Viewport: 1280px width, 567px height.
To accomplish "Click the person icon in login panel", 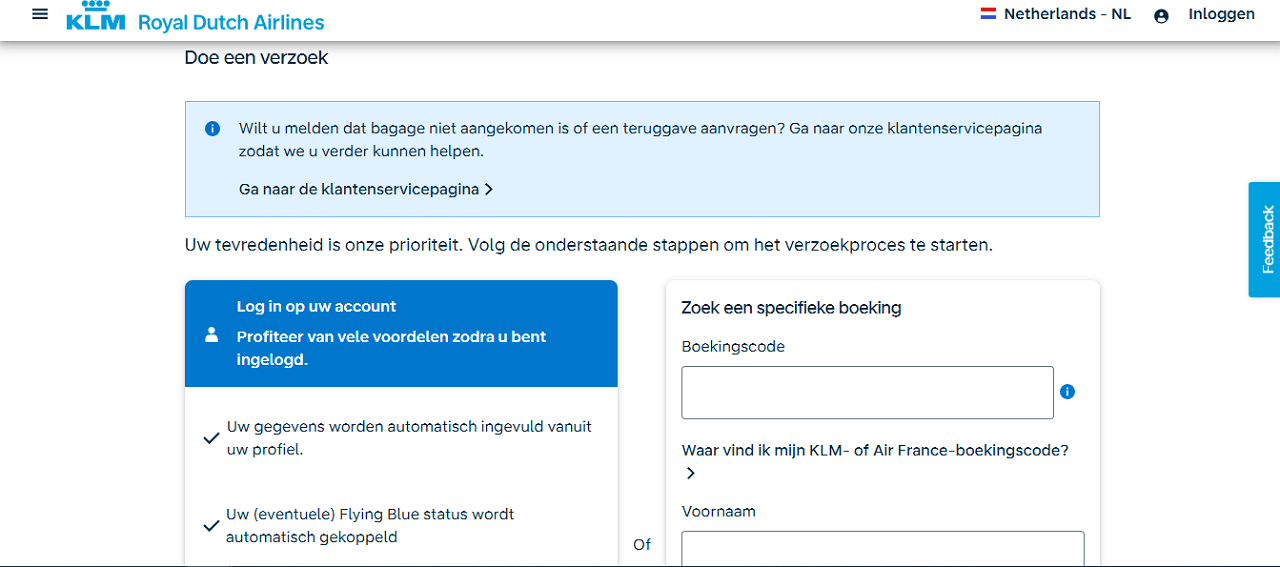I will (211, 334).
